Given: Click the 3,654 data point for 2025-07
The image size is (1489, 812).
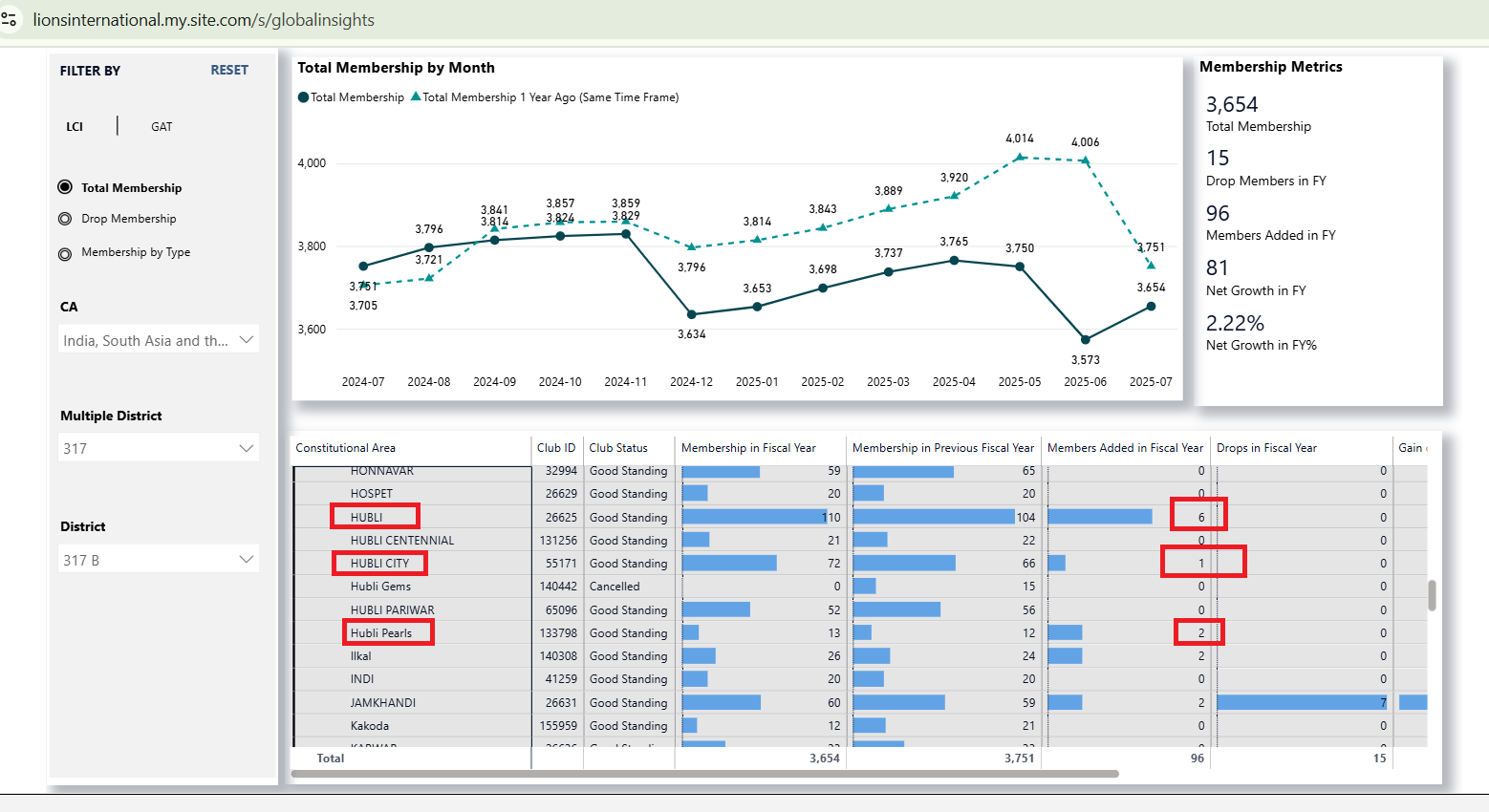Looking at the screenshot, I should point(1151,307).
